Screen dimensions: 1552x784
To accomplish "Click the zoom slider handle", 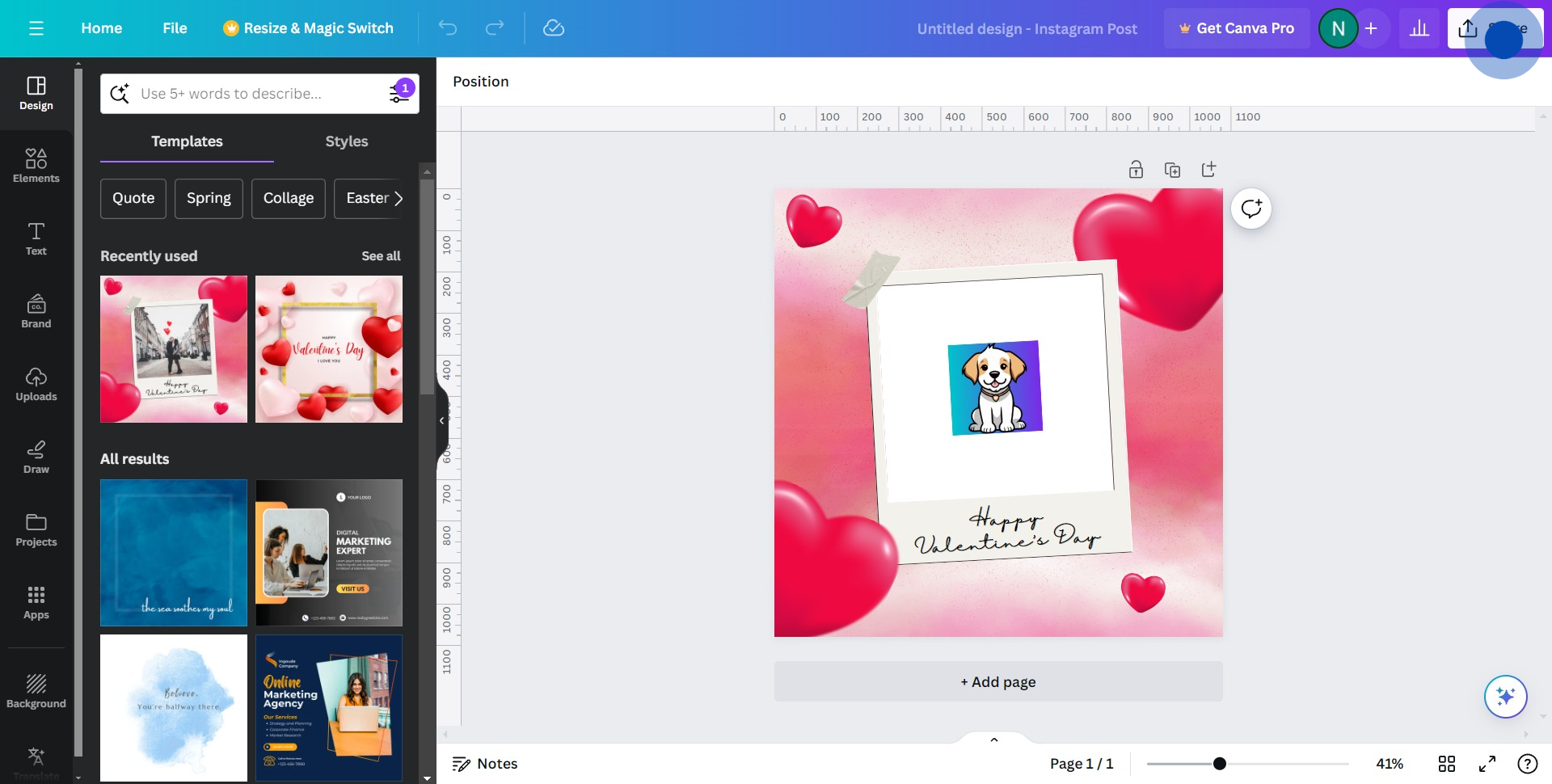I will coord(1219,764).
